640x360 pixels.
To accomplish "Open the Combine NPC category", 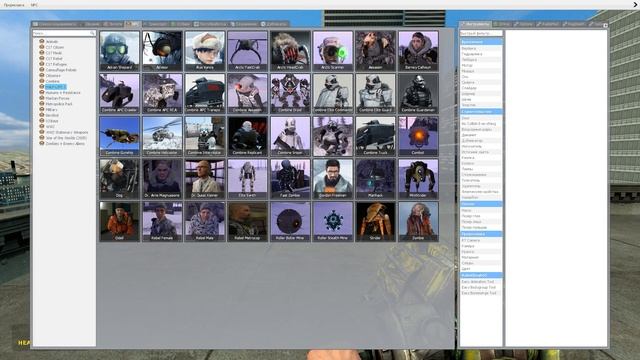I will pyautogui.click(x=52, y=81).
